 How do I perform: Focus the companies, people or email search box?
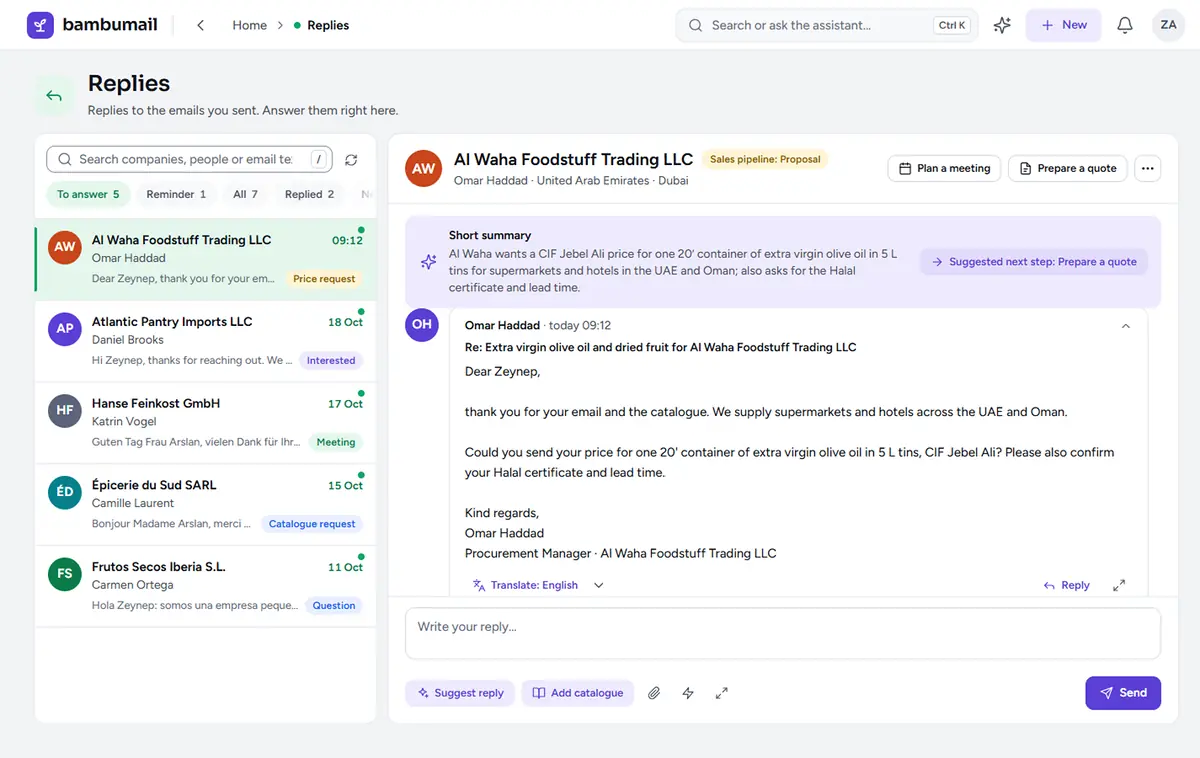coord(189,159)
